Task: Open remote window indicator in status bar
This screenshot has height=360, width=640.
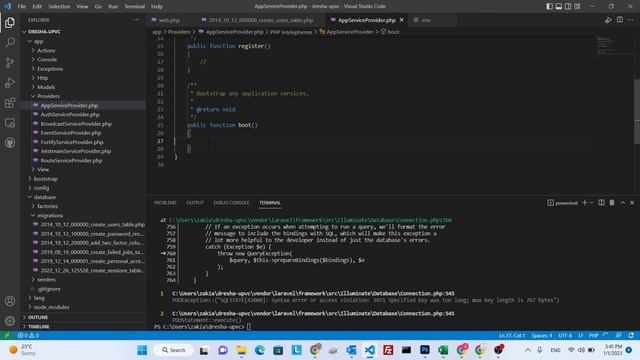Action: 7,335
